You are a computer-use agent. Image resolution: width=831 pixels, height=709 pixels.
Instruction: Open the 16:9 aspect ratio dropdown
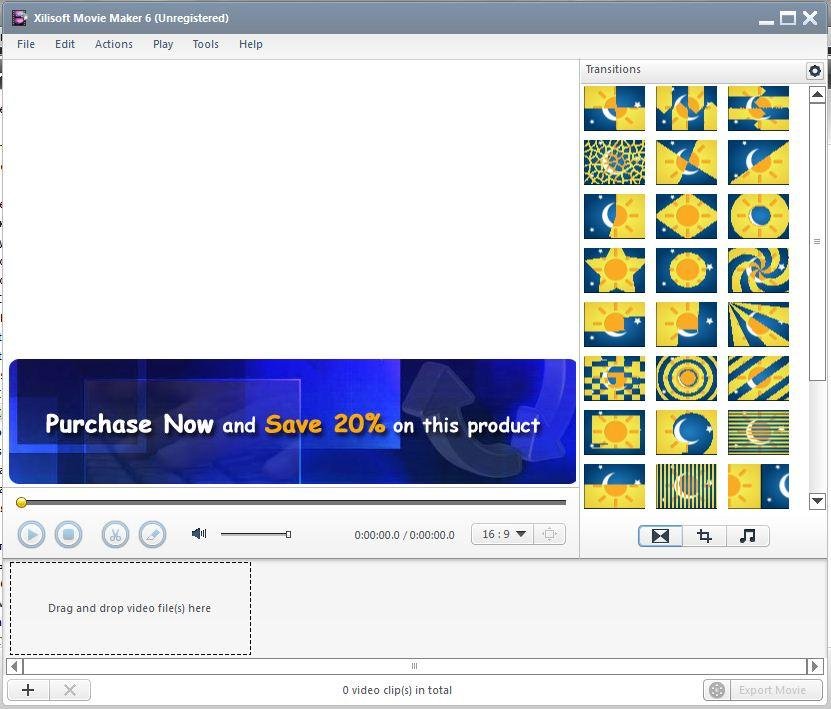[503, 534]
